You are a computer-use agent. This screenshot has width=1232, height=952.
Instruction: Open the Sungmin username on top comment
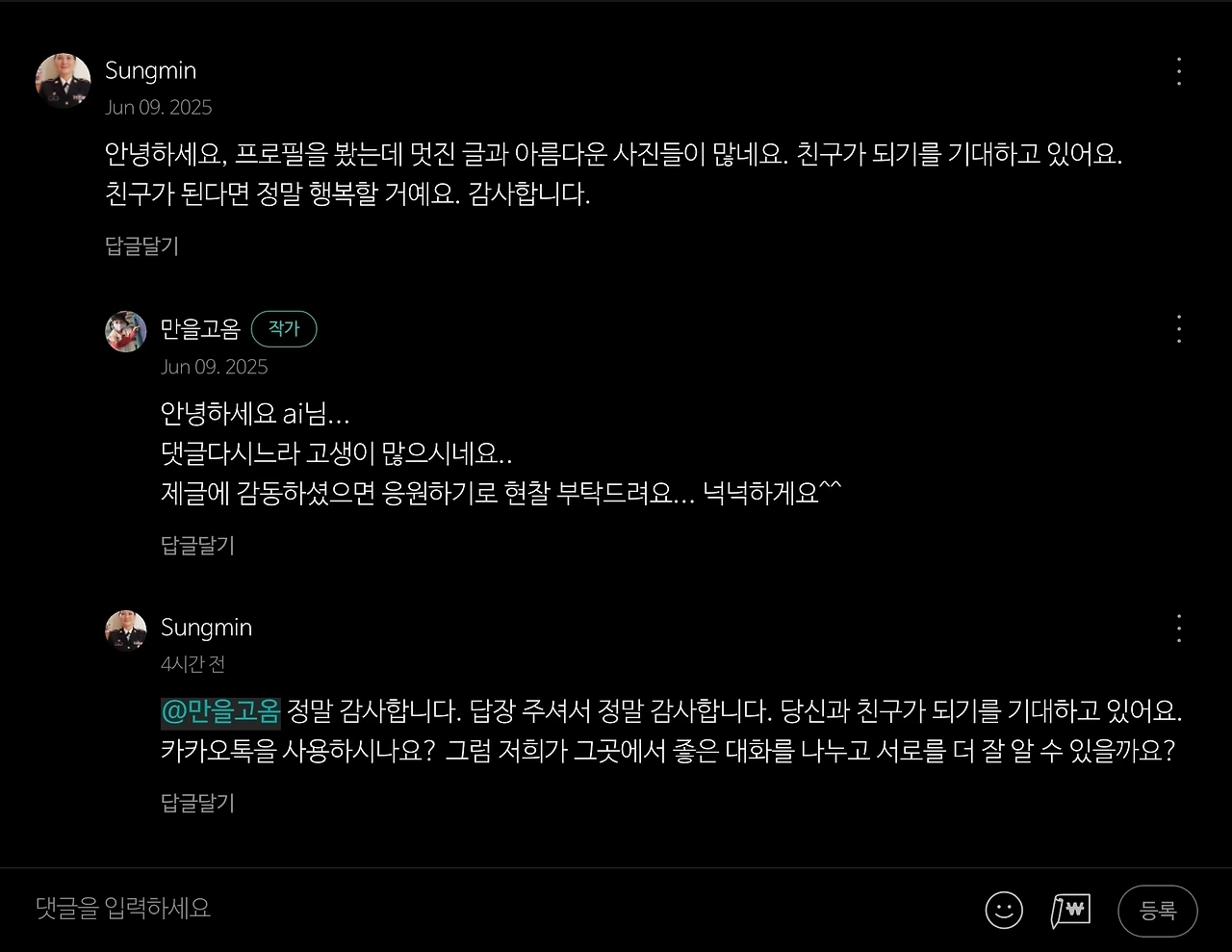[151, 70]
